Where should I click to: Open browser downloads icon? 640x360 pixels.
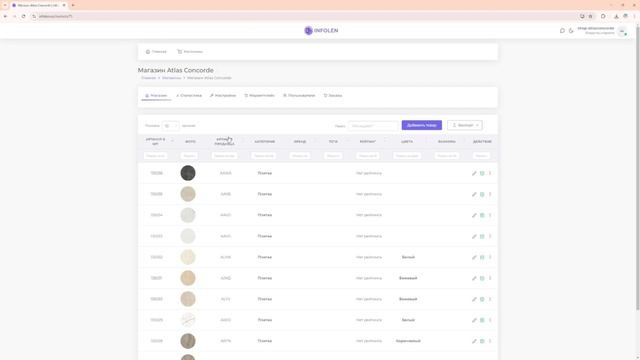point(616,16)
